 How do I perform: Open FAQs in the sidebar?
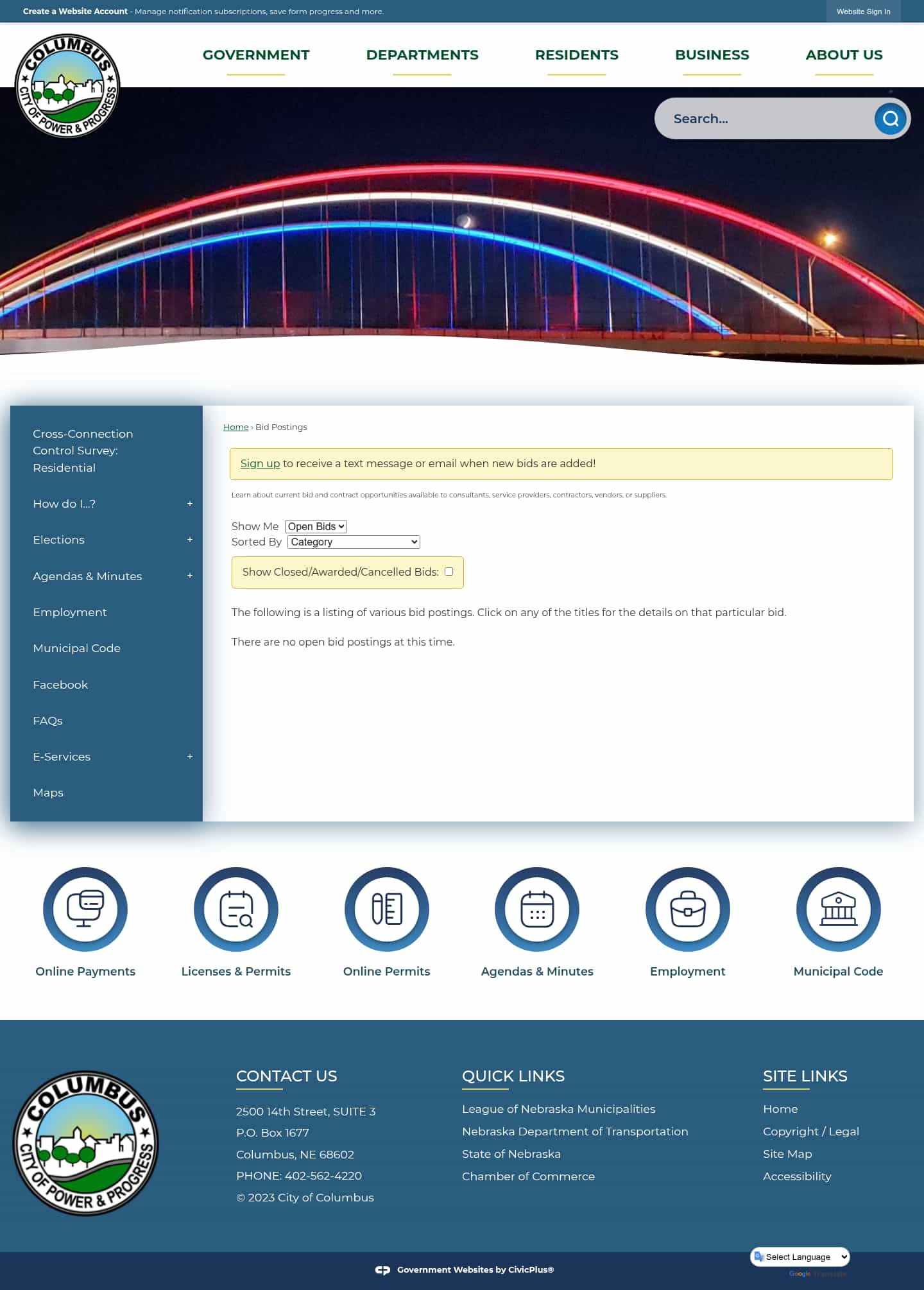tap(47, 721)
